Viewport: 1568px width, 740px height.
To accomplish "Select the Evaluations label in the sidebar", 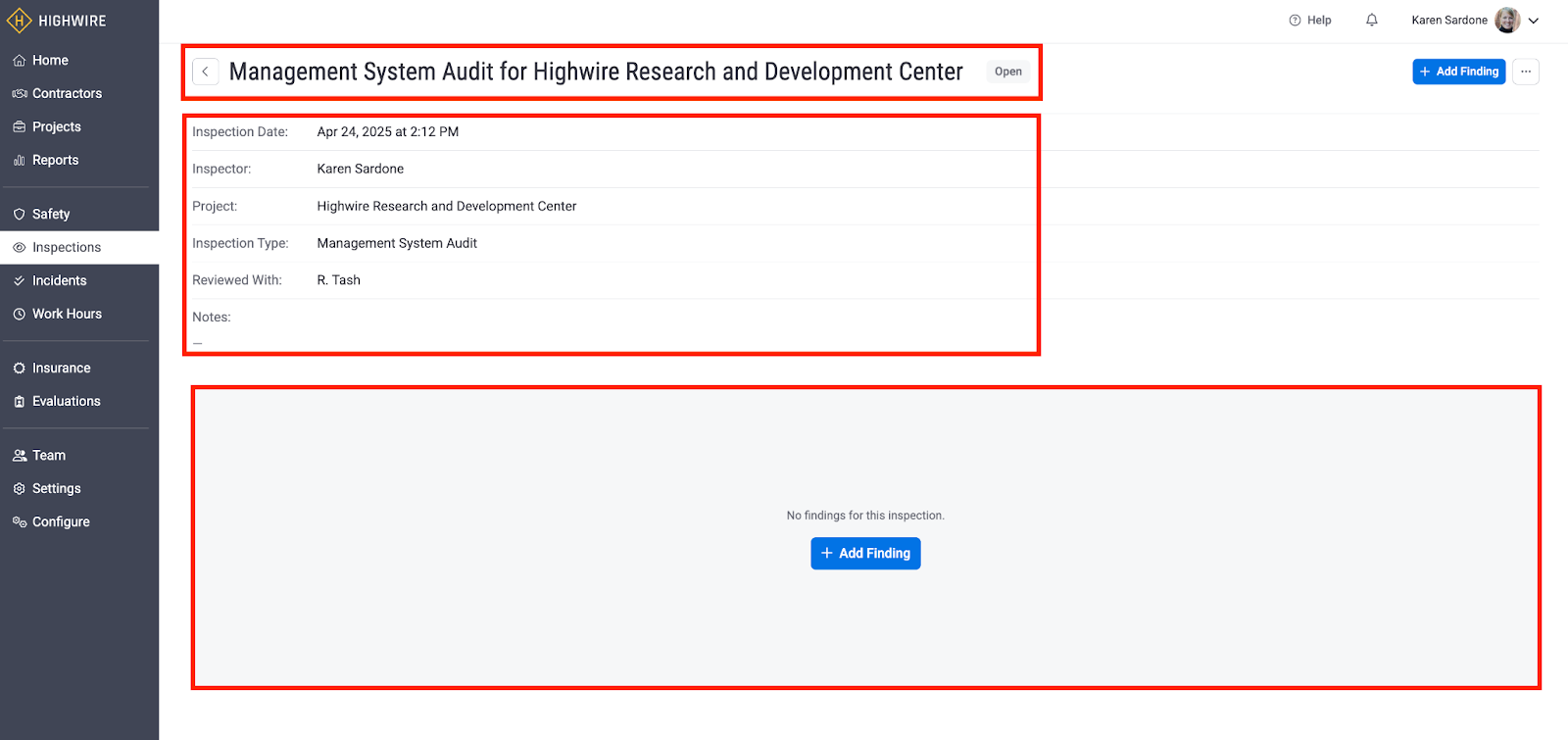I will click(x=67, y=402).
